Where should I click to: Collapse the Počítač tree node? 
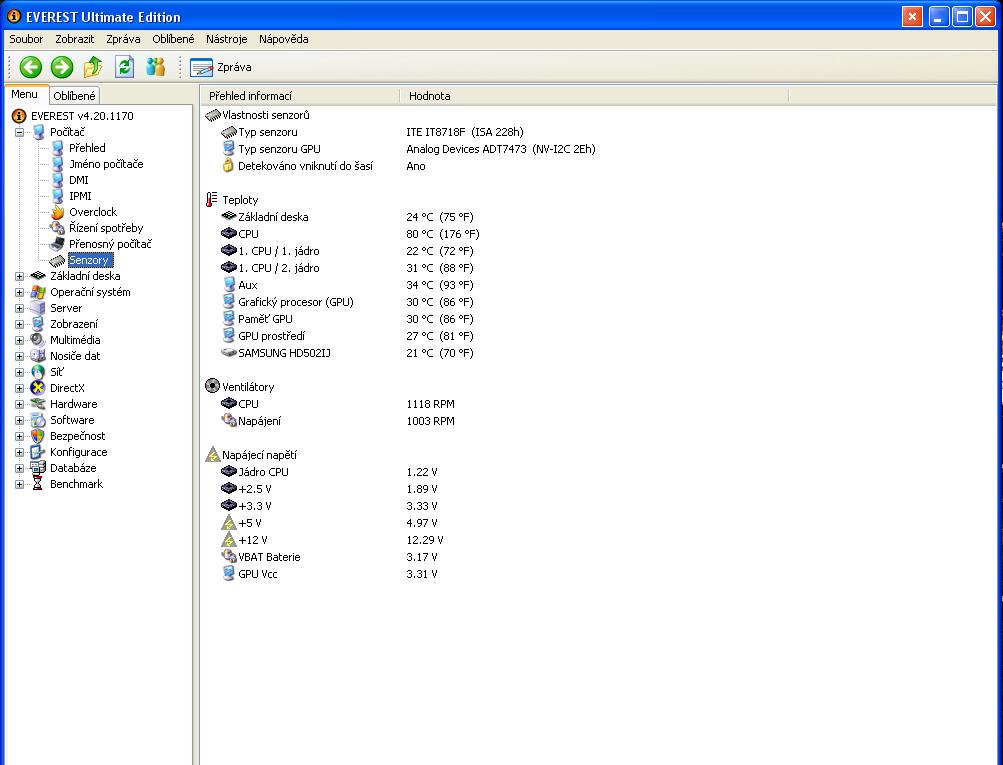pos(19,132)
